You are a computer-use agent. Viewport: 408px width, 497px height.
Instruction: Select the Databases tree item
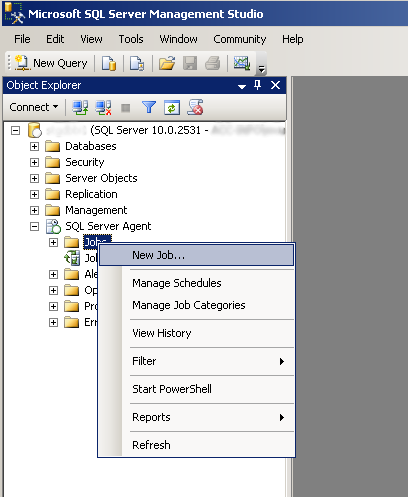coord(91,146)
